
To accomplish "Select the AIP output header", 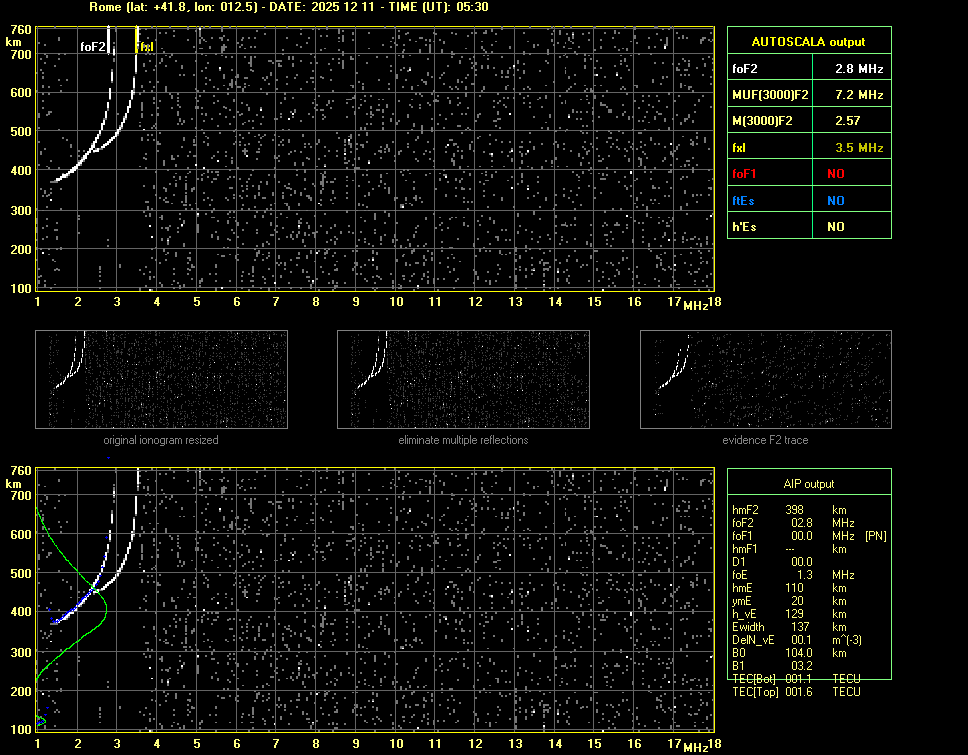I will coord(808,484).
